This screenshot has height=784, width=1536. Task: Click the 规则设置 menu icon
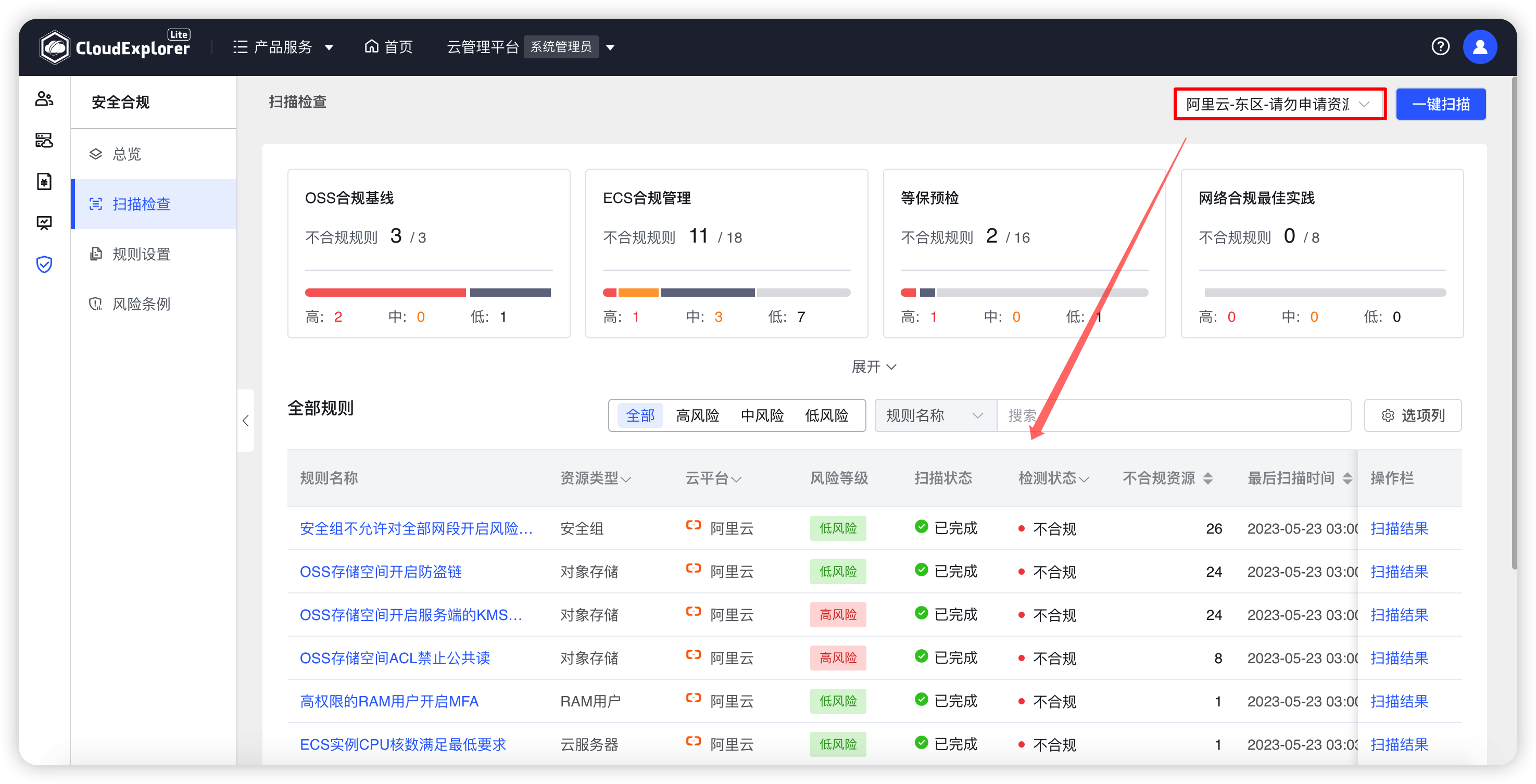[95, 254]
